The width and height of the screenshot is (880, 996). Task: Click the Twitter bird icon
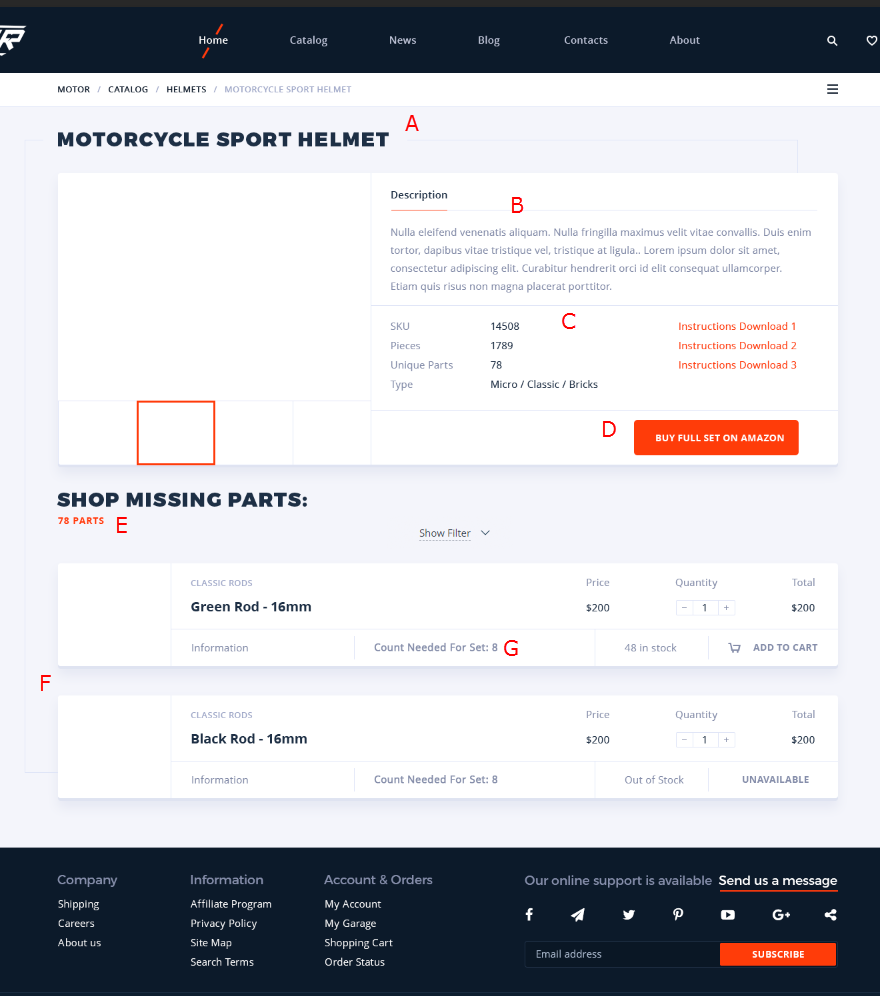coord(628,915)
